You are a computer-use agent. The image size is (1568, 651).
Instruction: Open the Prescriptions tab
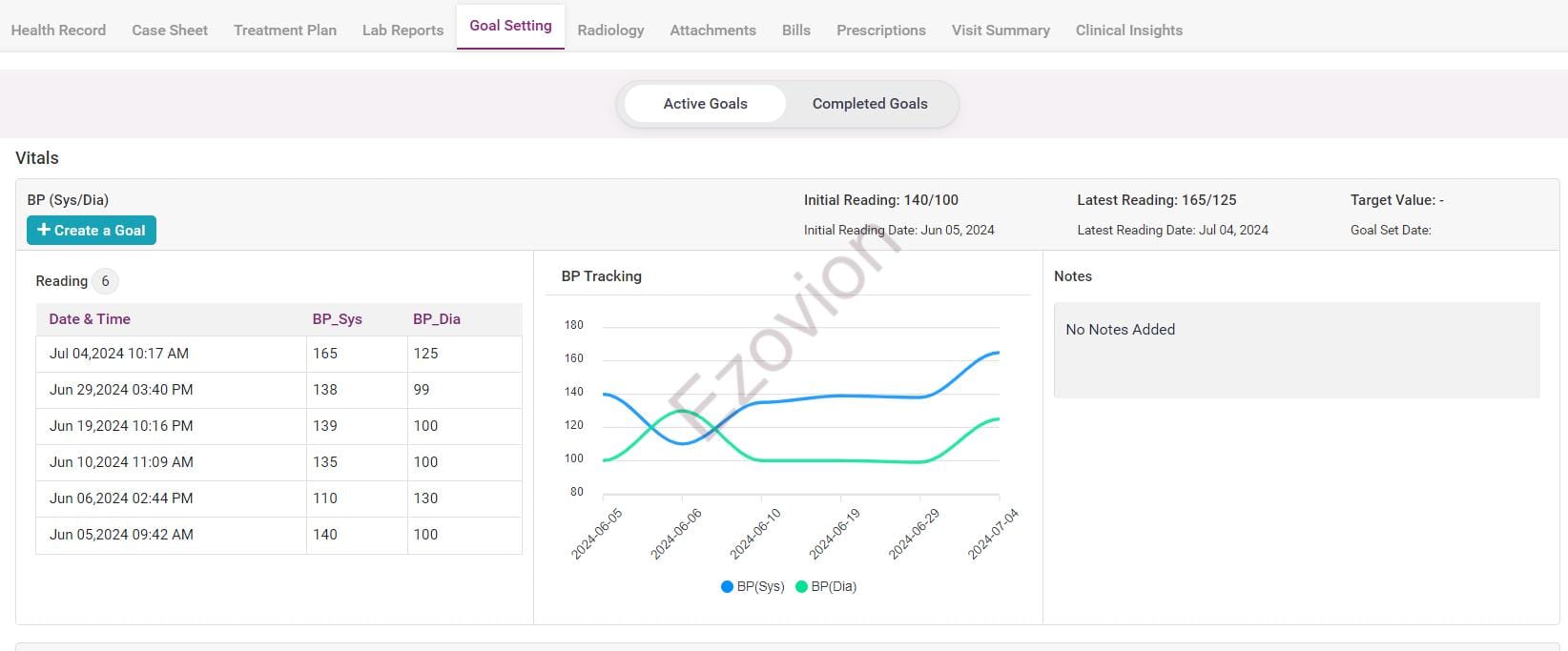[880, 31]
